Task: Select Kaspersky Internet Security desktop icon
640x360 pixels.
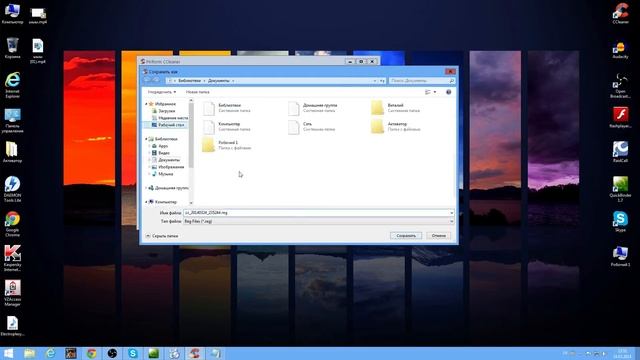Action: 12,258
